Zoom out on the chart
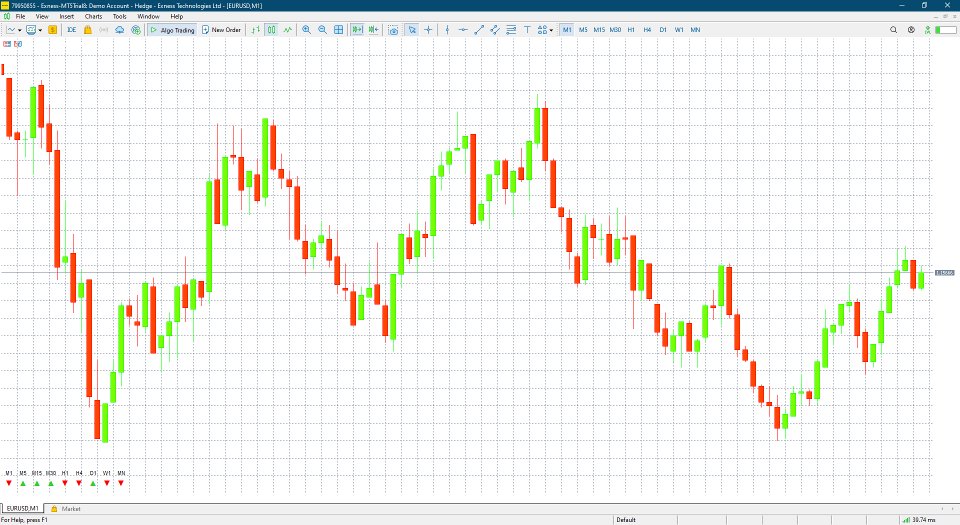960x525 pixels. pos(322,29)
